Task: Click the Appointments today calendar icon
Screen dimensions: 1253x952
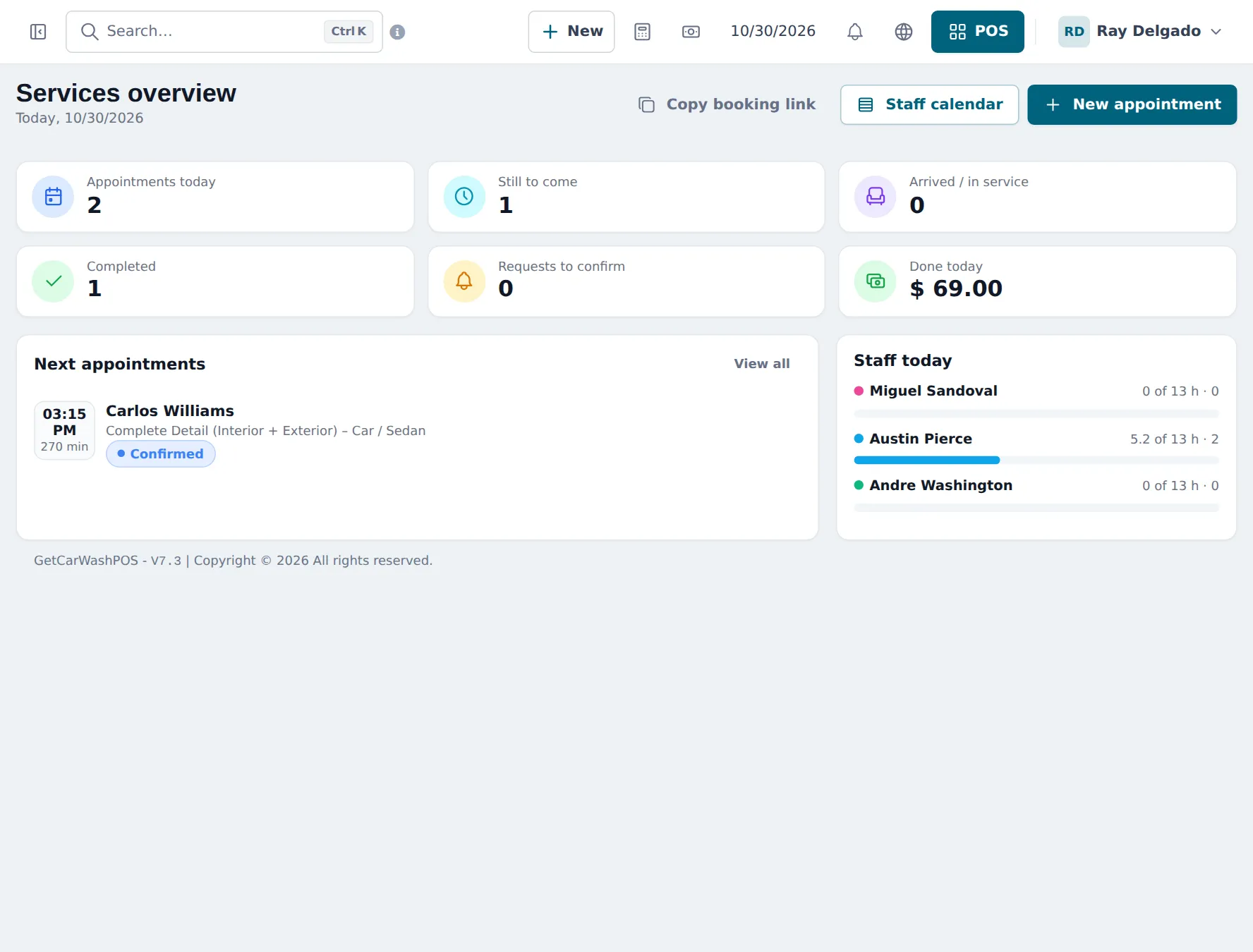Action: [x=53, y=197]
